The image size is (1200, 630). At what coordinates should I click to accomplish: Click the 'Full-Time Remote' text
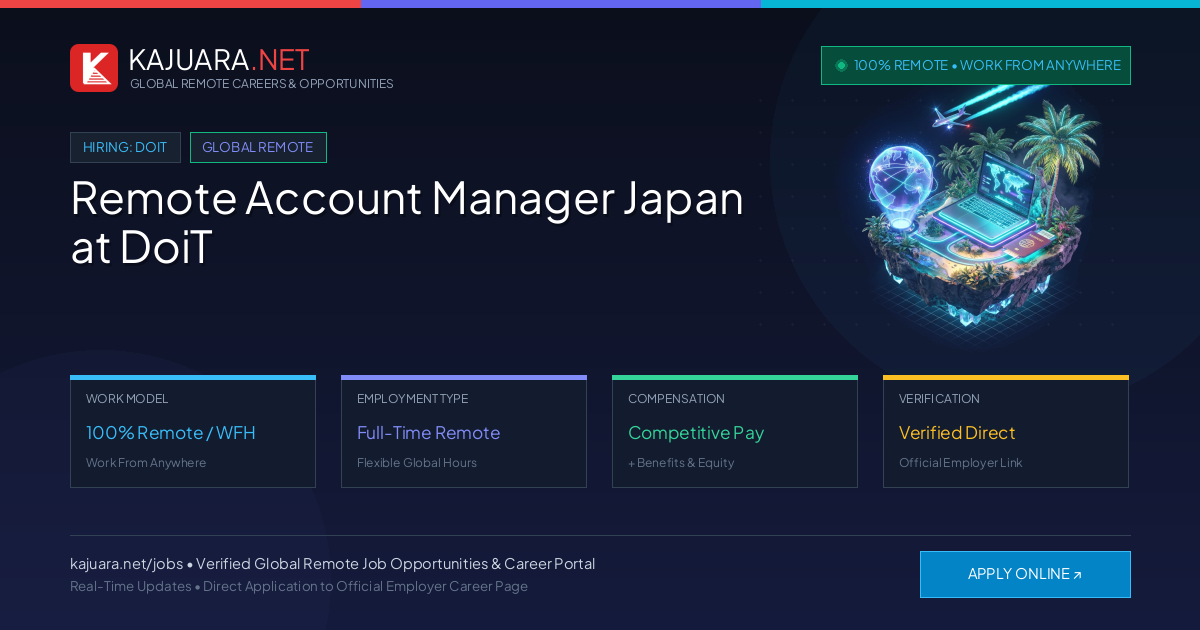(x=428, y=433)
